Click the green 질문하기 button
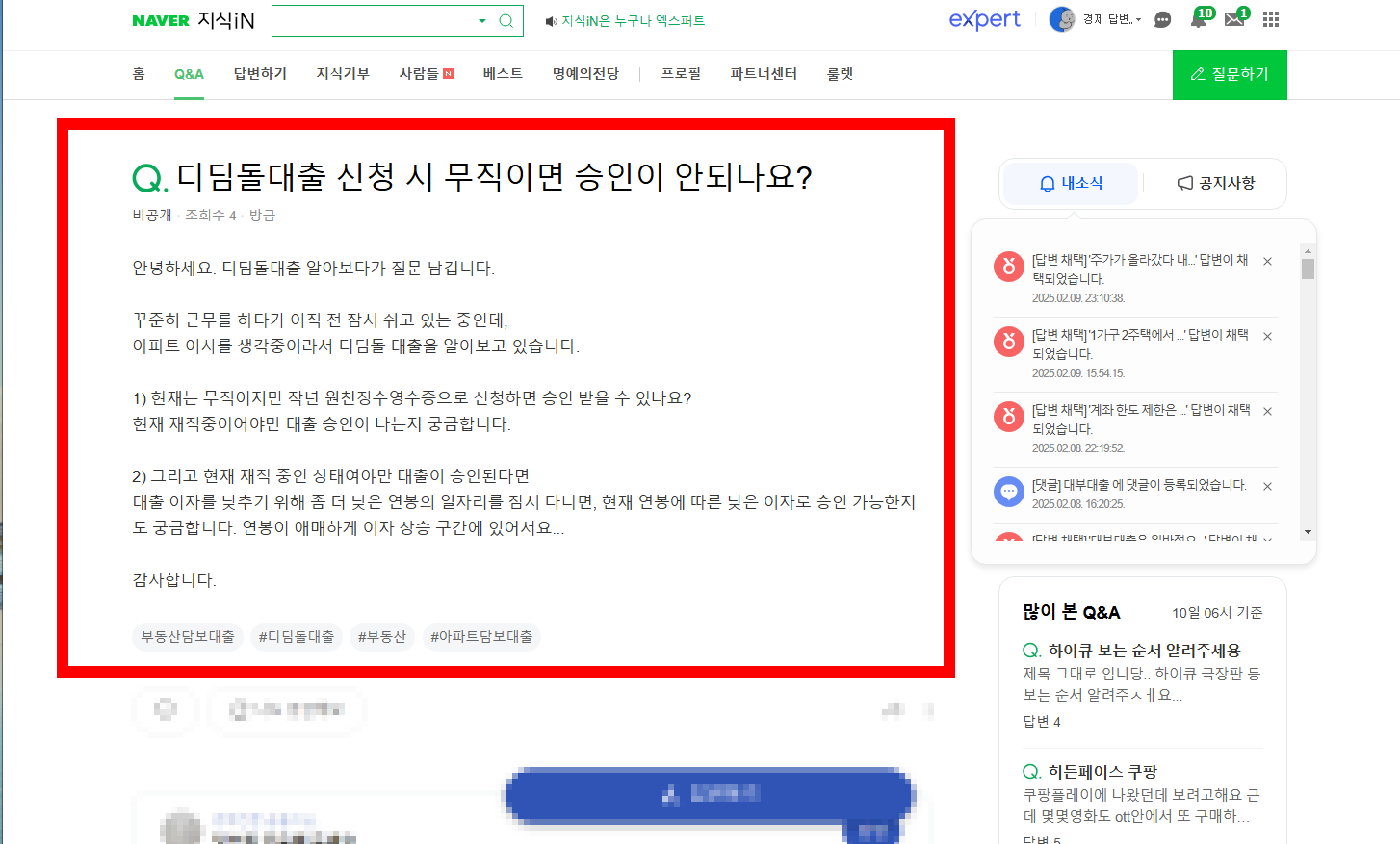The height and width of the screenshot is (844, 1400). coord(1230,75)
